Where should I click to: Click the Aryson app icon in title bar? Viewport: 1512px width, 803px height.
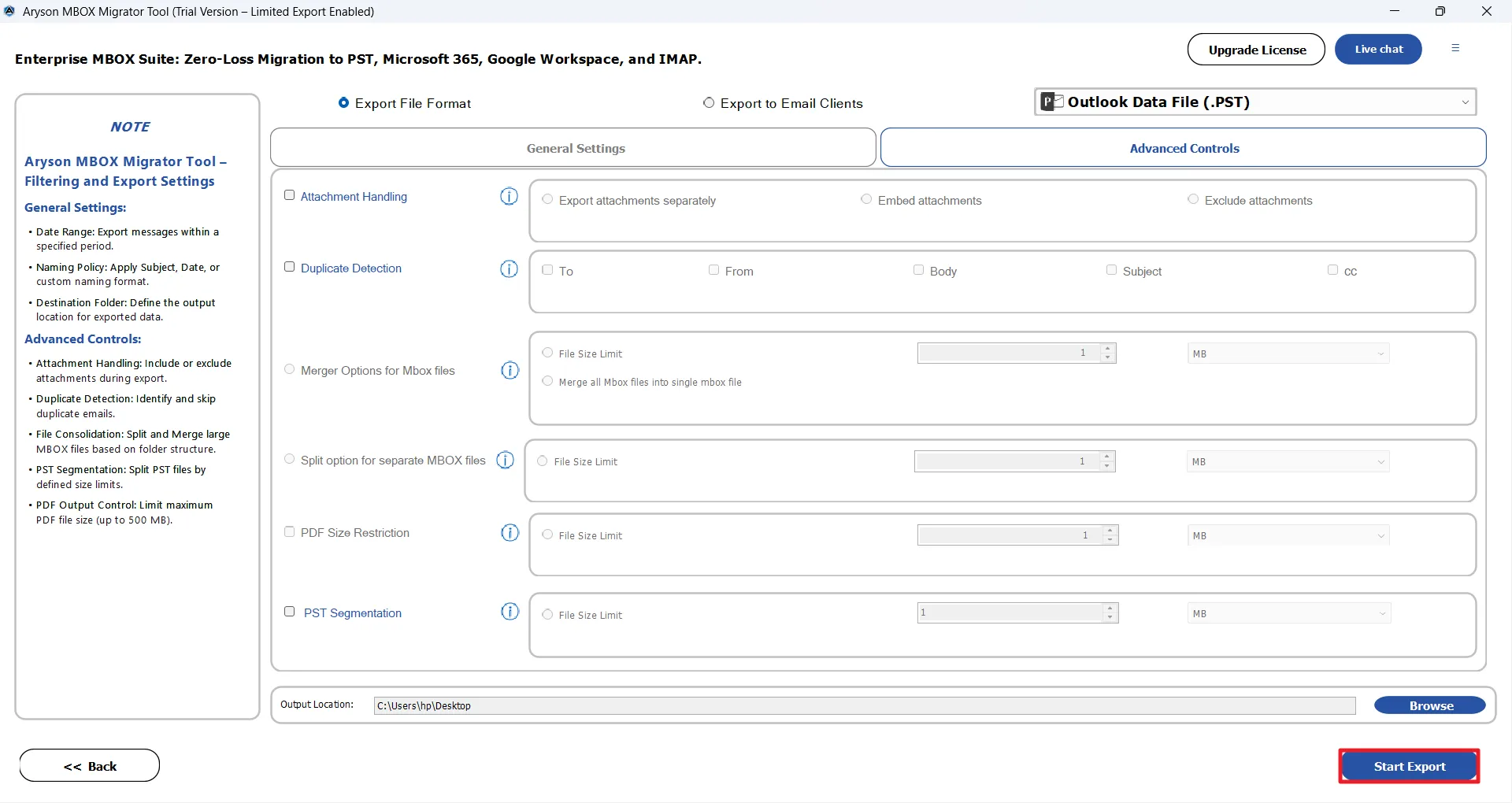click(x=9, y=11)
